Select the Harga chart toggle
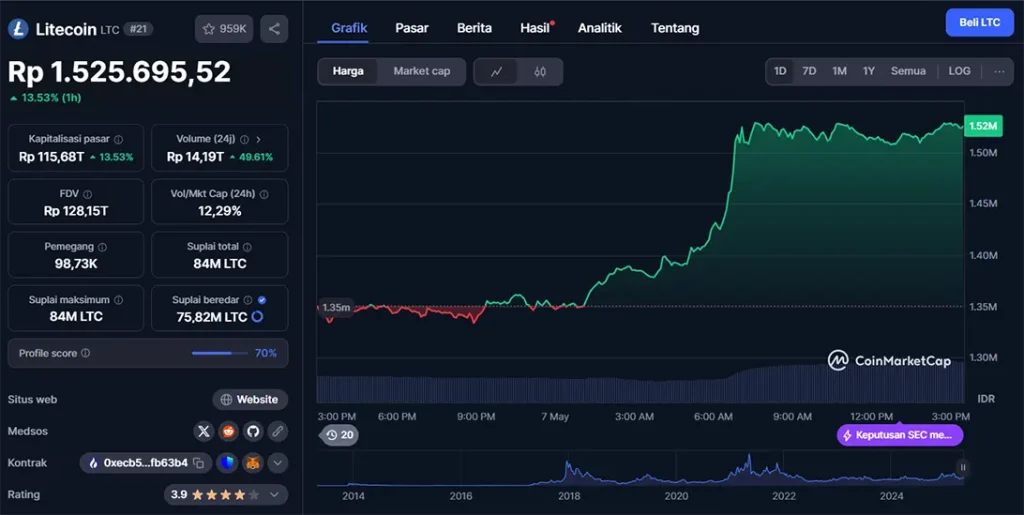This screenshot has height=515, width=1024. click(348, 71)
